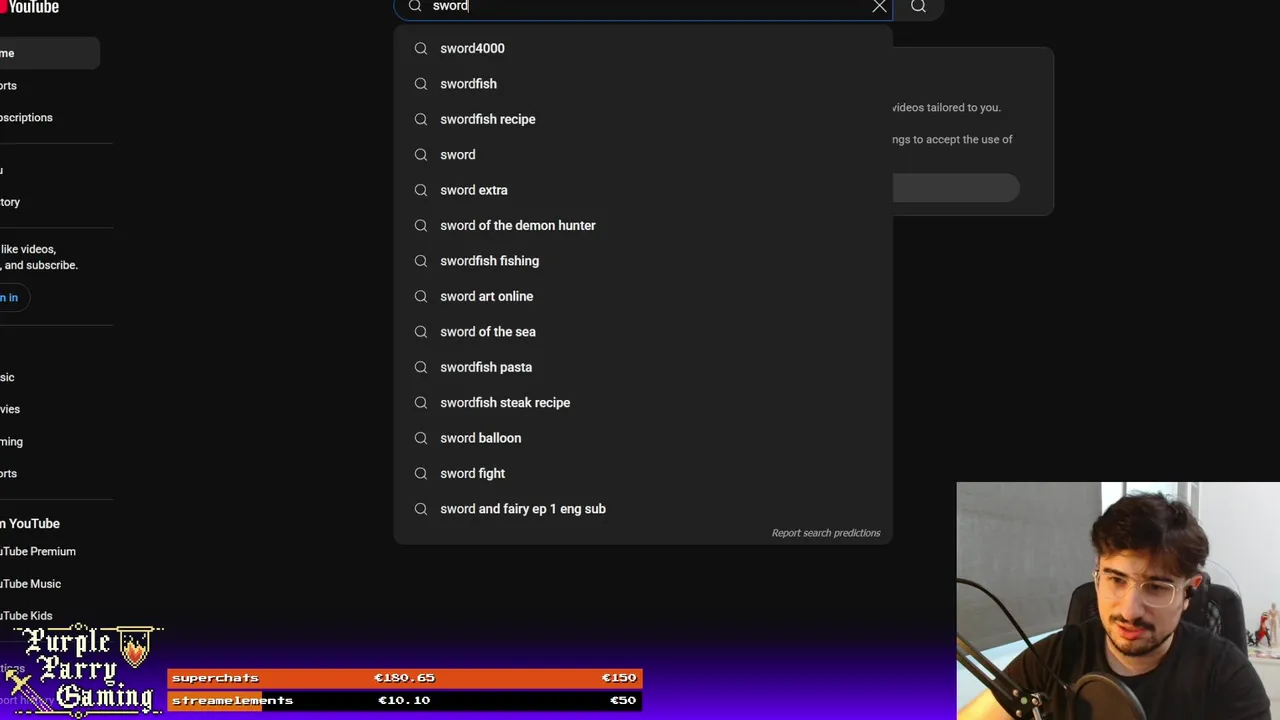The width and height of the screenshot is (1280, 720).
Task: Select 'sword of the demon hunter' suggestion
Action: click(643, 225)
